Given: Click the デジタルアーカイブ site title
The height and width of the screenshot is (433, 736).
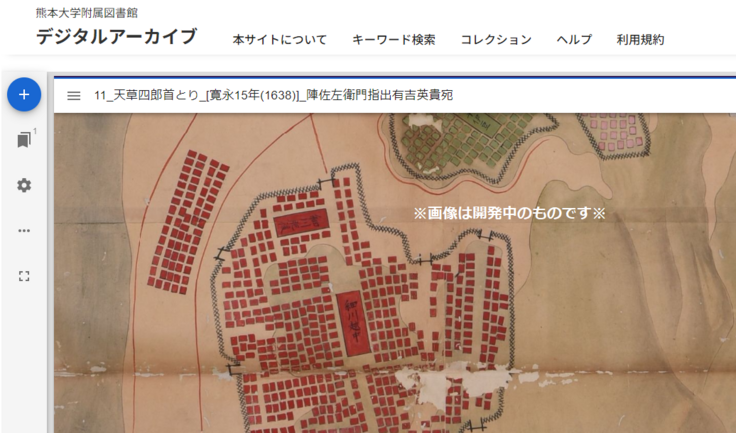Looking at the screenshot, I should (x=116, y=37).
